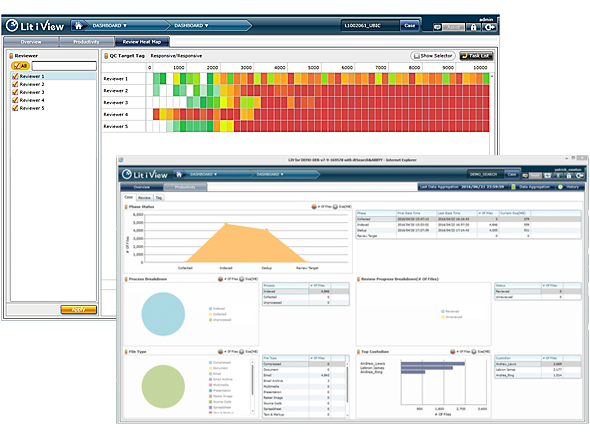The image size is (590, 442).
Task: Click the home icon in the front window
Action: click(179, 174)
